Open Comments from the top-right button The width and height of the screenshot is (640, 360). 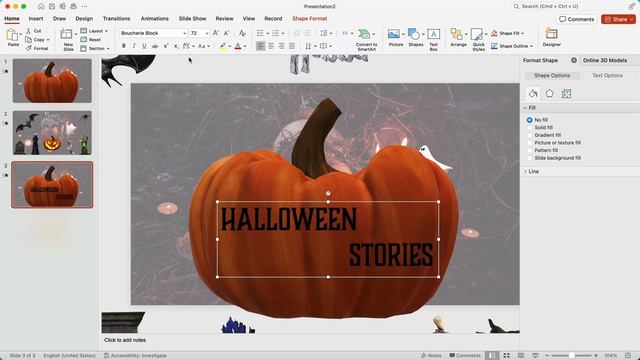click(x=577, y=19)
